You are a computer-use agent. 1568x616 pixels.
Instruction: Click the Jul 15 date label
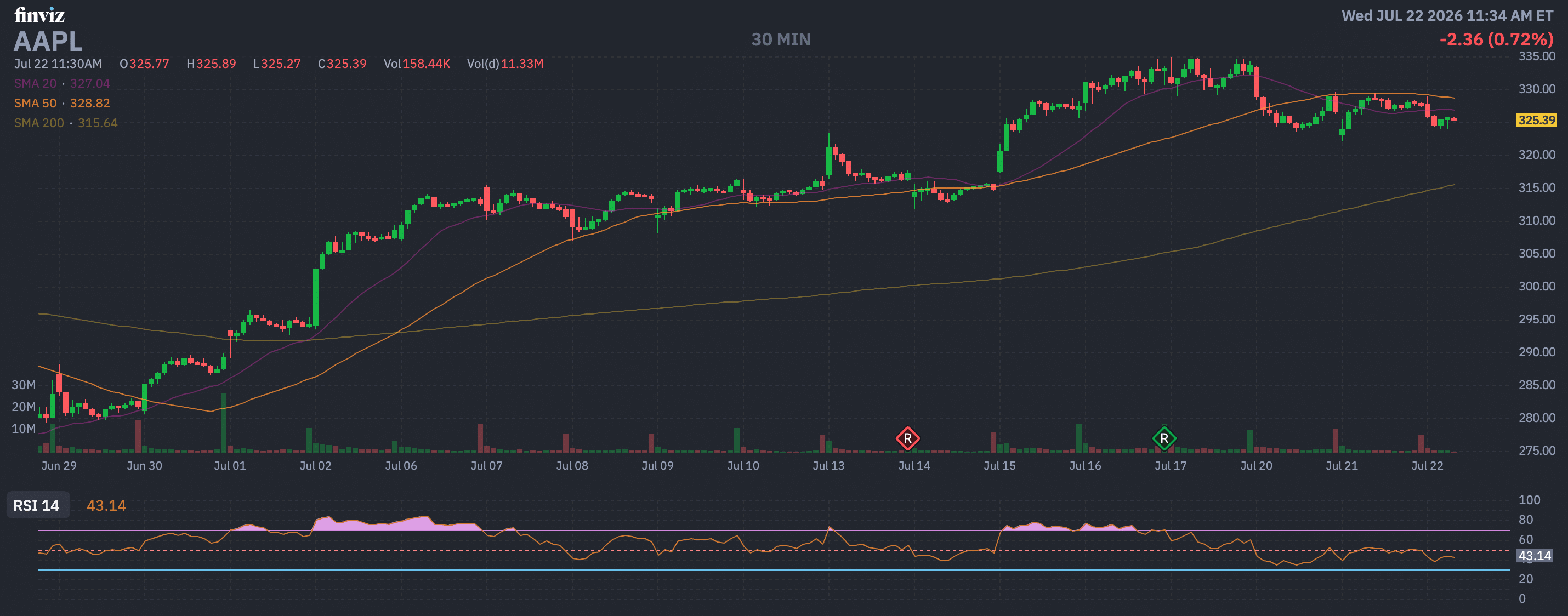point(999,466)
